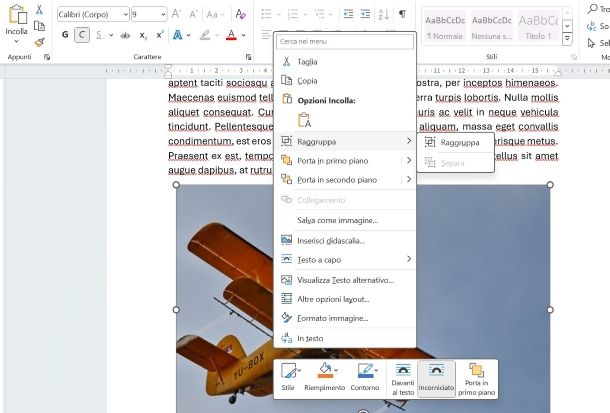The width and height of the screenshot is (610, 413).
Task: Apply superscript x² formatting
Action: tap(160, 35)
